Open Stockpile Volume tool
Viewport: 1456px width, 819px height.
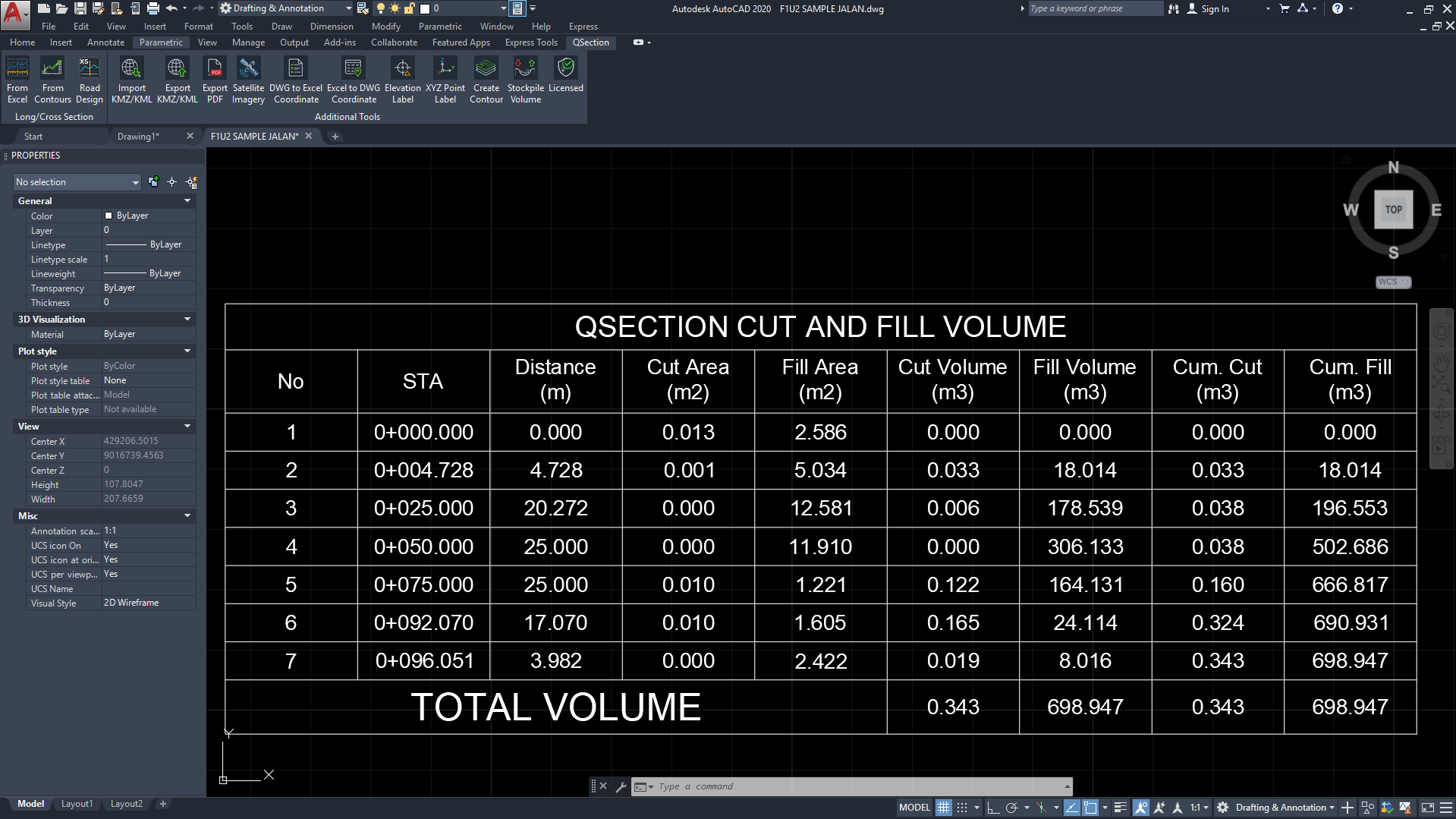[526, 80]
